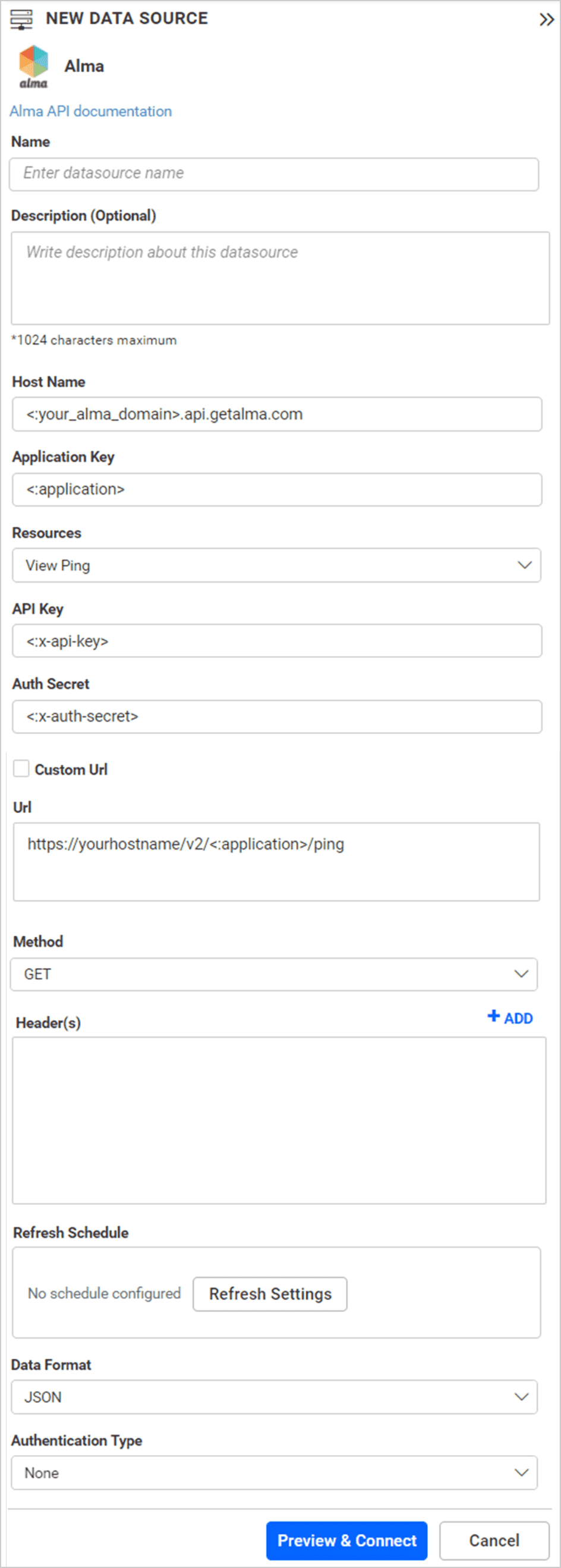Click the 'Refresh Schedule' label
Screen dimensions: 561x1568
point(71,1233)
